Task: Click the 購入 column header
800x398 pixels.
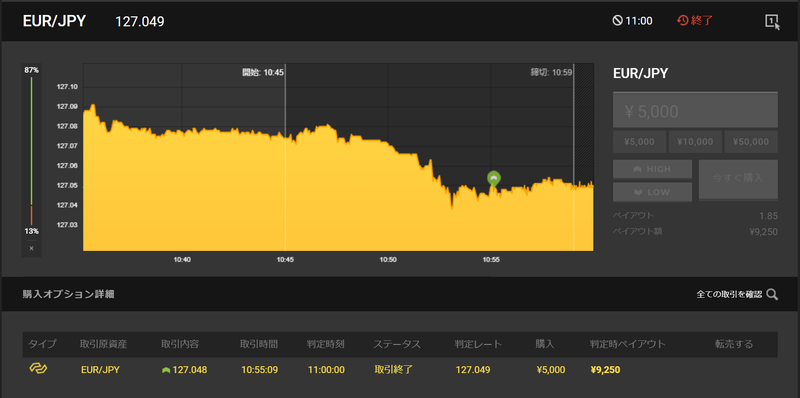Action: (545, 344)
